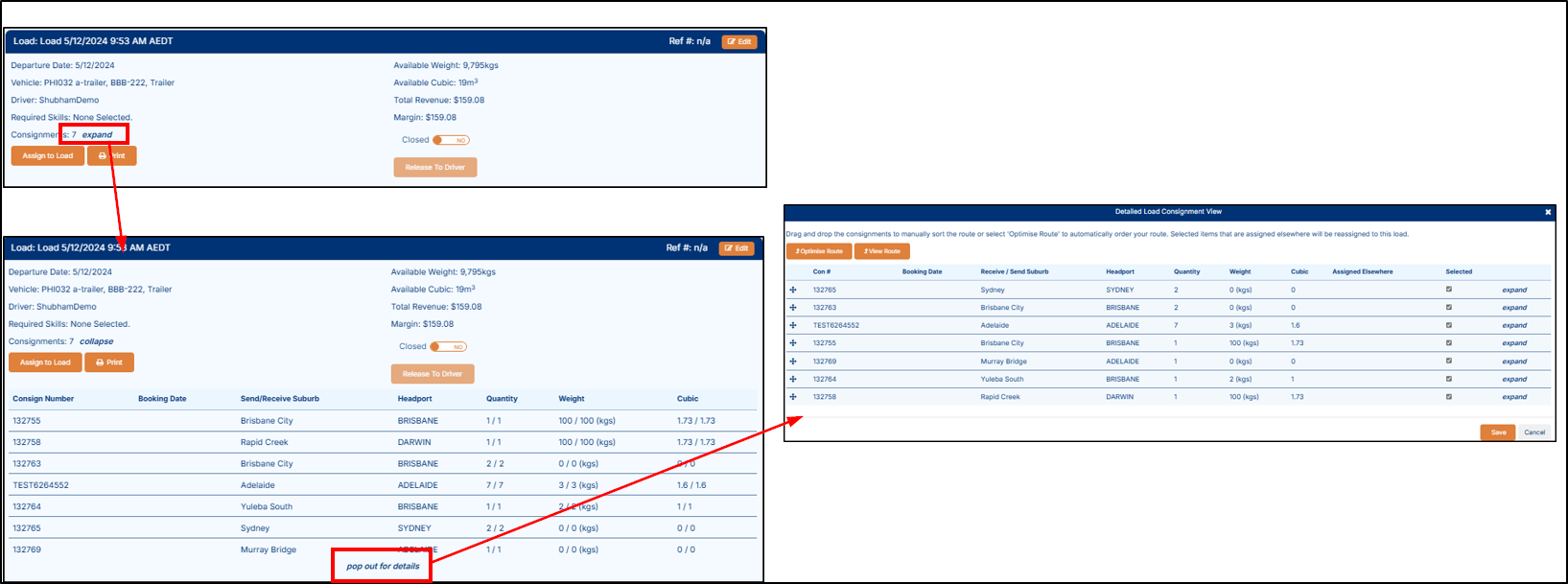Close the Detailed Load Consignment View dialog
This screenshot has height=584, width=1568.
pyautogui.click(x=1548, y=212)
